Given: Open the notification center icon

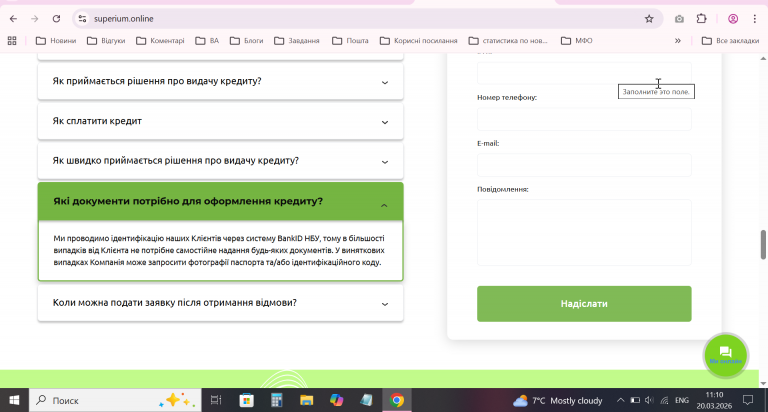Looking at the screenshot, I should tap(747, 400).
